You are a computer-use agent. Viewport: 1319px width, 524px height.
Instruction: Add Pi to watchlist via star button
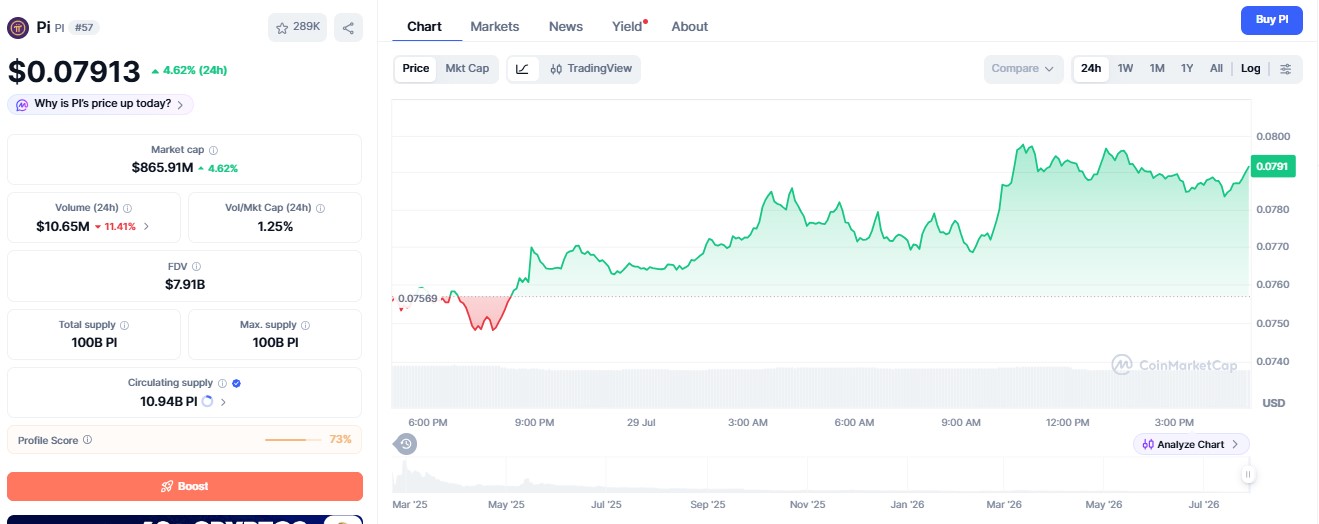(297, 27)
